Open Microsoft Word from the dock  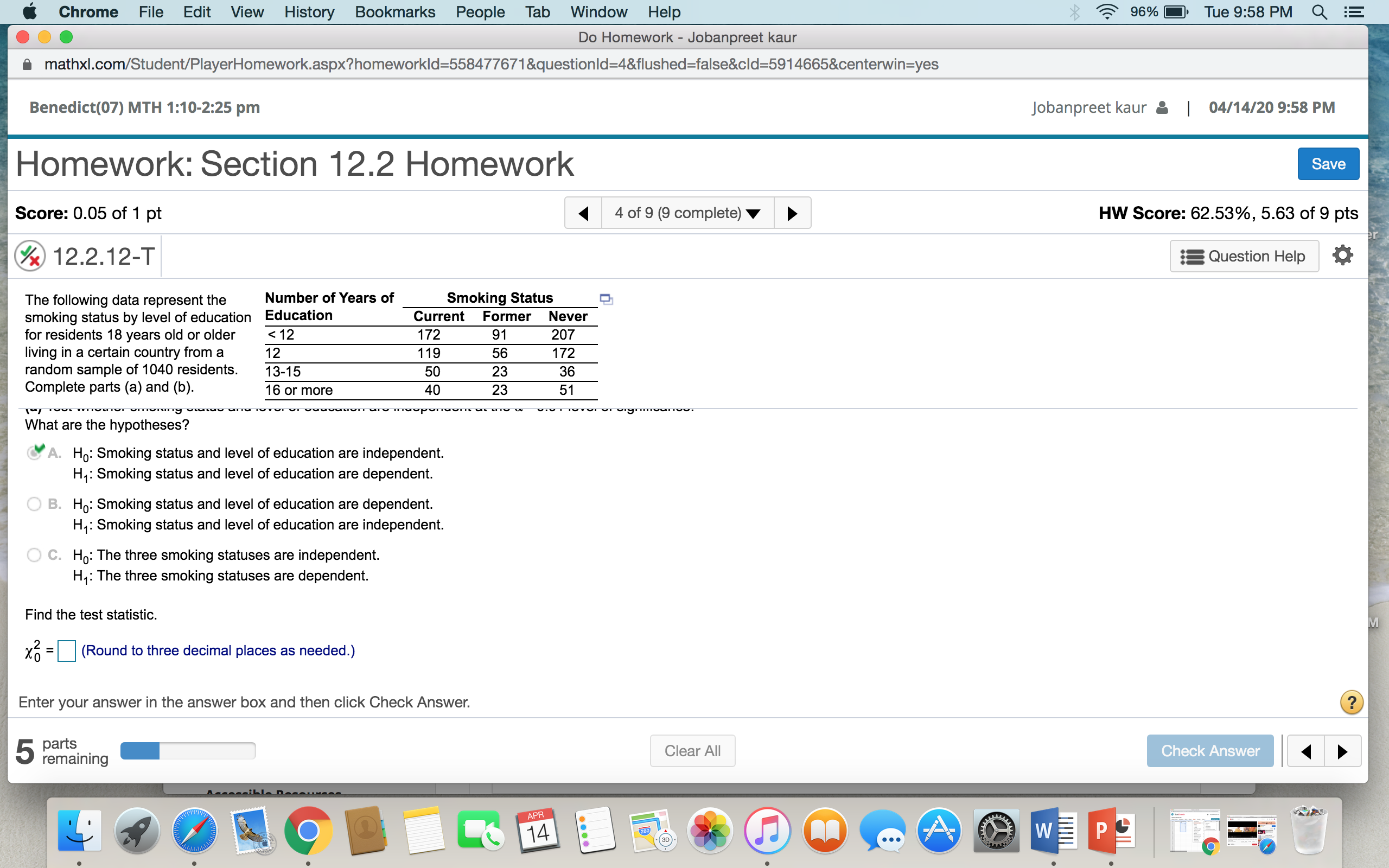1053,830
